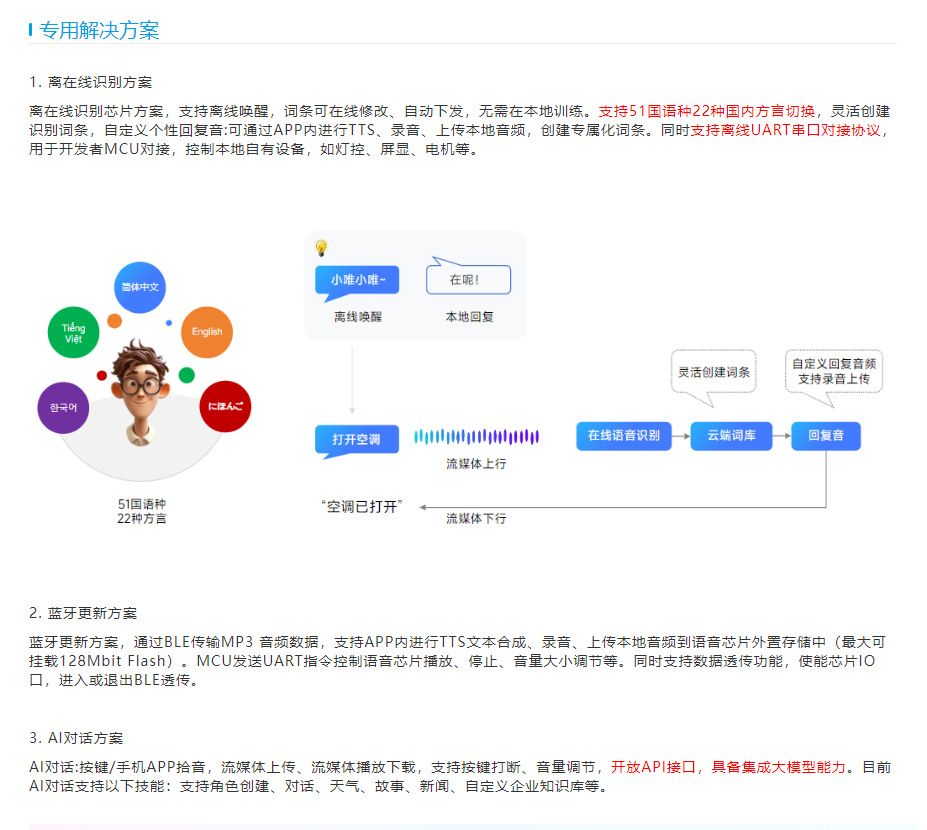Click the 51国语种 caption
The height and width of the screenshot is (830, 927).
coord(142,504)
